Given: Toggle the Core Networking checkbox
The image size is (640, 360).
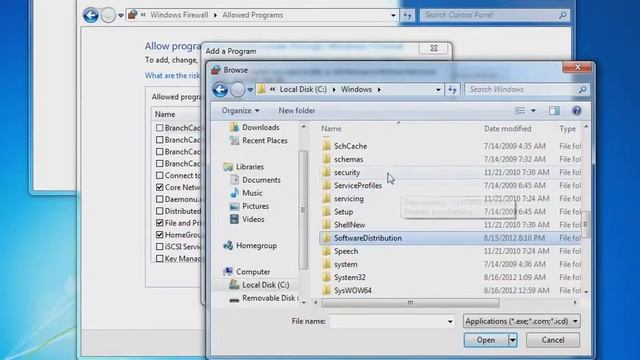Looking at the screenshot, I should click(x=160, y=187).
